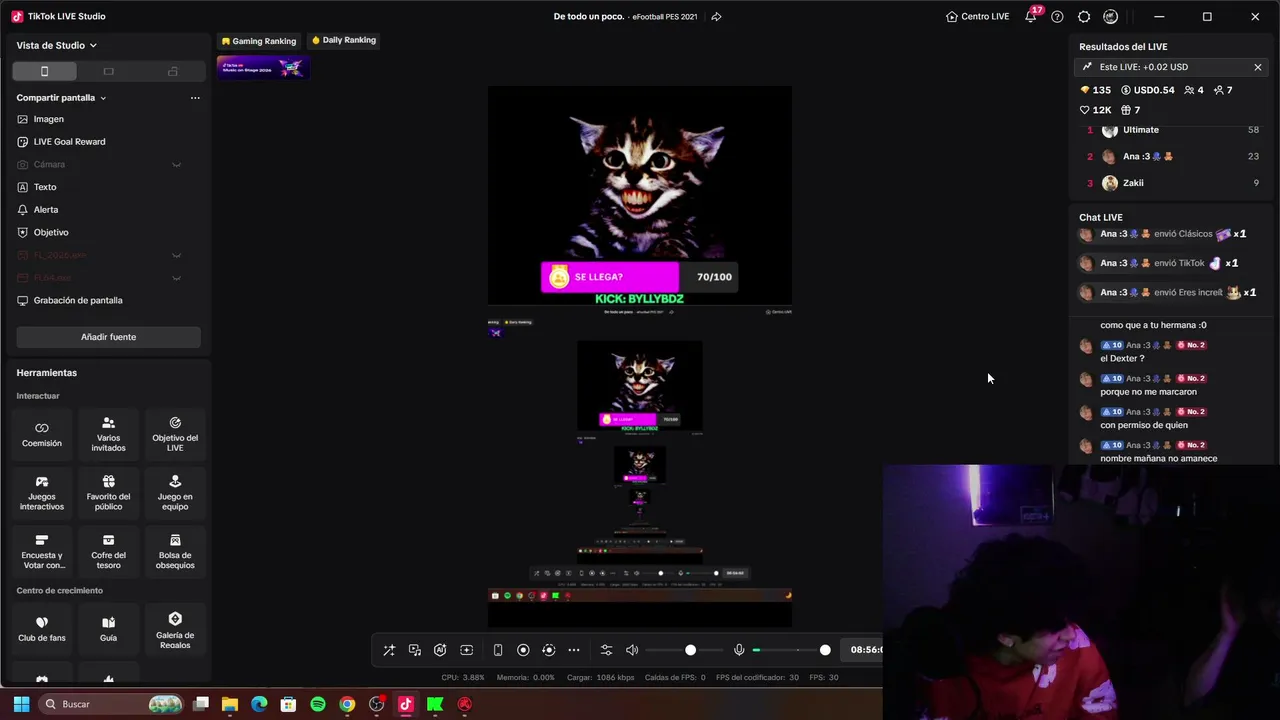Open scene more options (three dots)
The image size is (1280, 720).
coord(195,98)
